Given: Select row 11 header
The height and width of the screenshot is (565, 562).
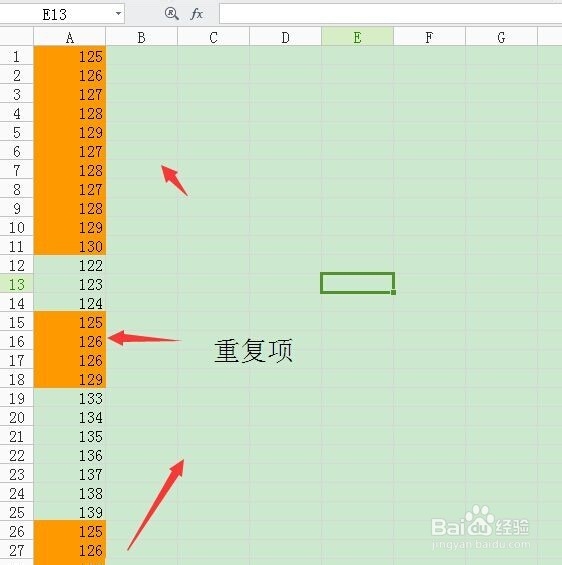Looking at the screenshot, I should tap(17, 246).
